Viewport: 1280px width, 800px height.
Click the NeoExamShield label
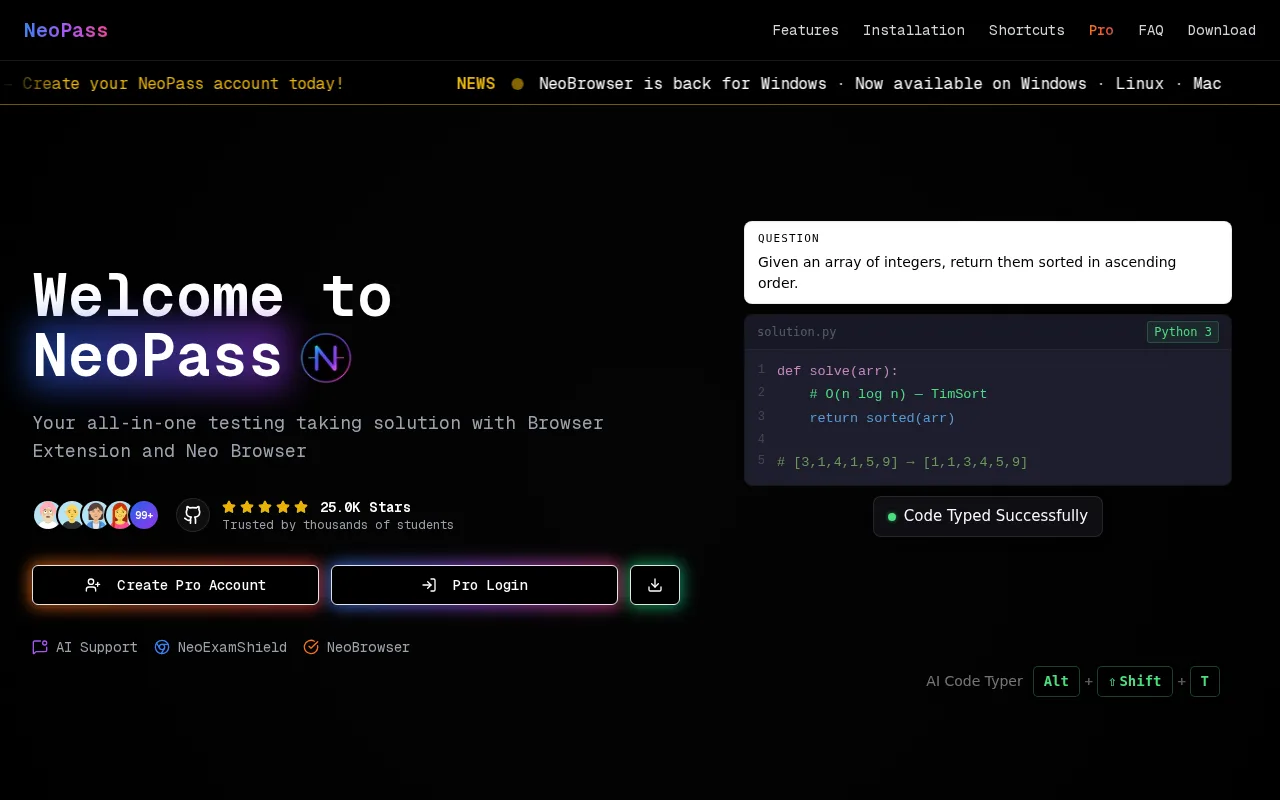pyautogui.click(x=232, y=647)
